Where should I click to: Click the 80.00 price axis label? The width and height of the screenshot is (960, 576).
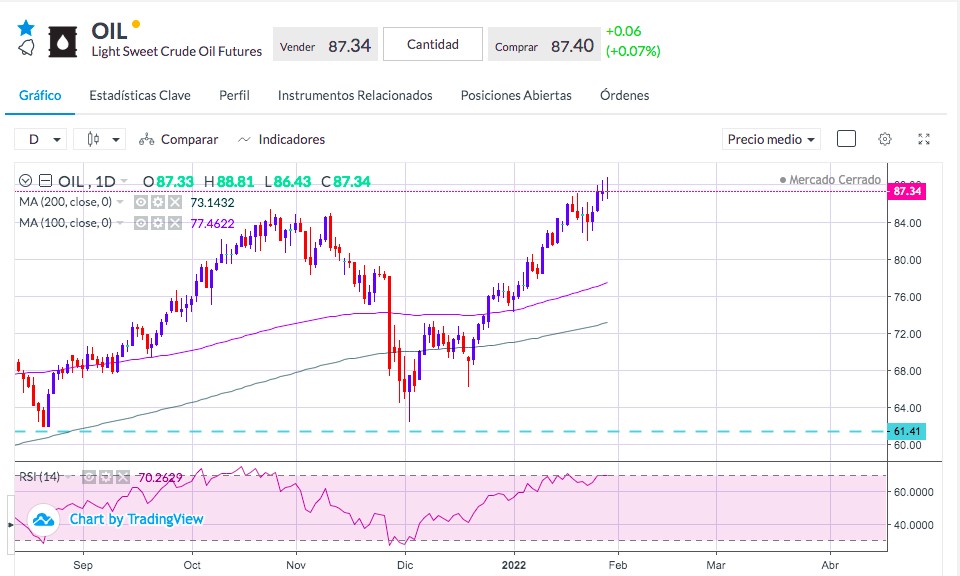[x=907, y=260]
